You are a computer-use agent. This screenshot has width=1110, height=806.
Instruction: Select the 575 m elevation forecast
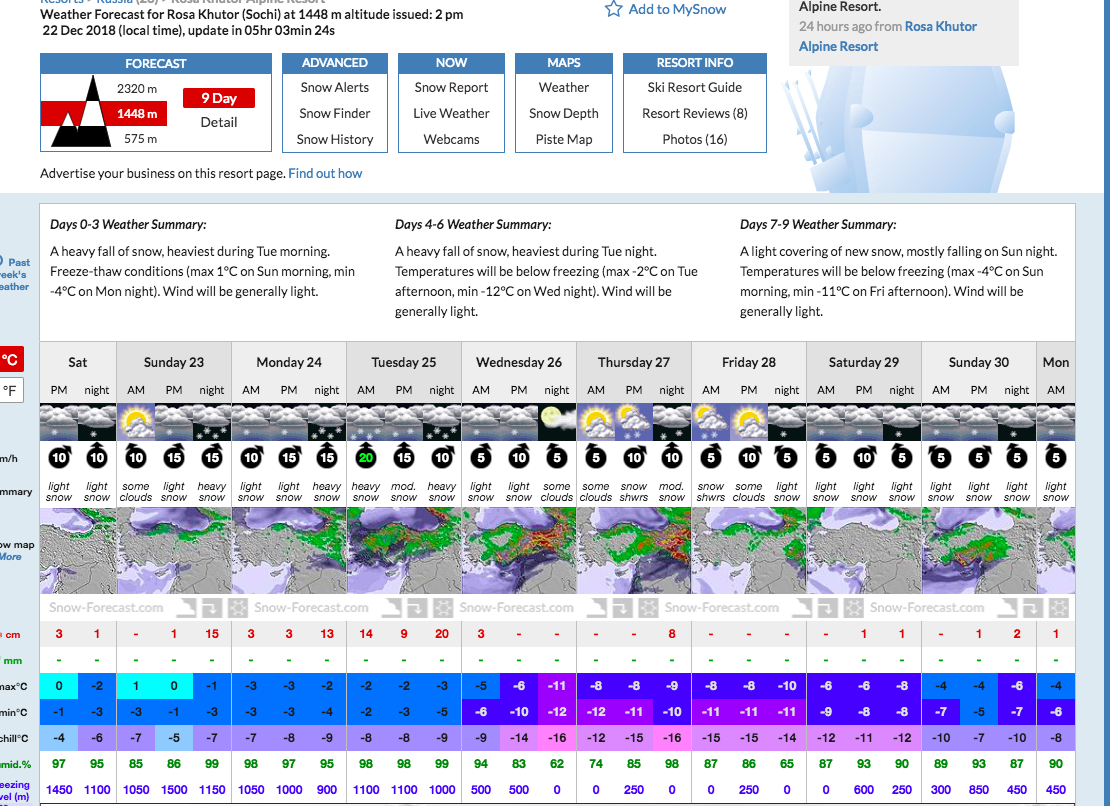(140, 139)
